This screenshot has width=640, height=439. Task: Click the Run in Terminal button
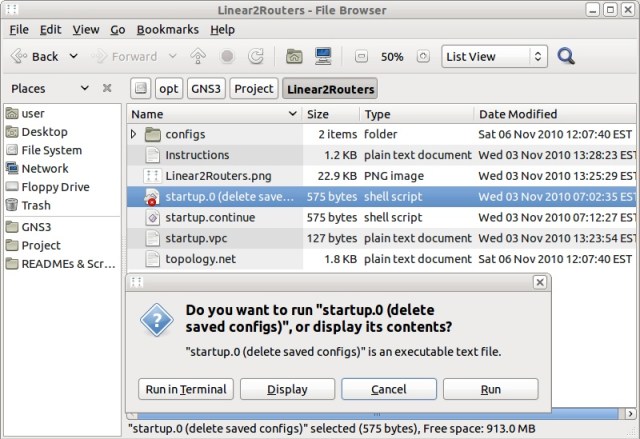186,389
